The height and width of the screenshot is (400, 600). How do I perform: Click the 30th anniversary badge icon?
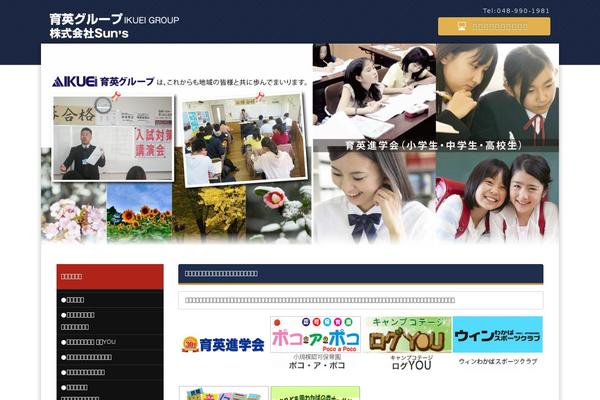click(190, 344)
